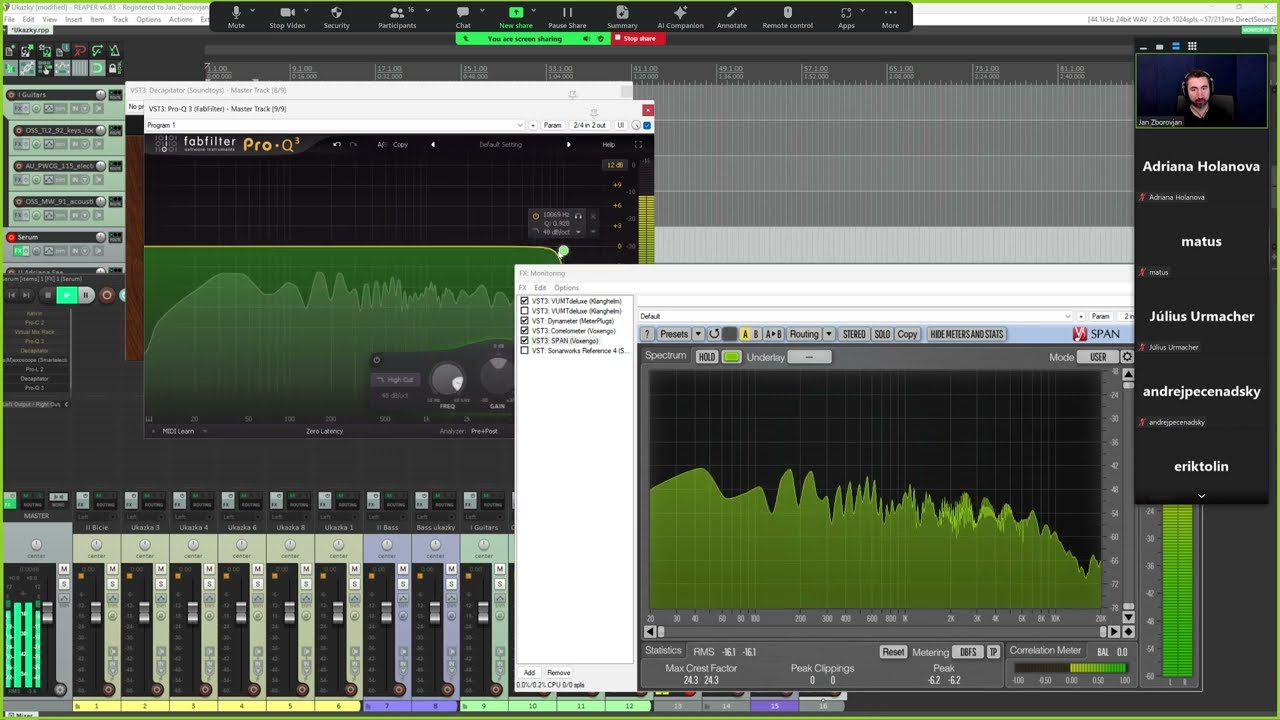Click the Pro-Q 3 FREQ knob
This screenshot has width=1280, height=720.
447,379
